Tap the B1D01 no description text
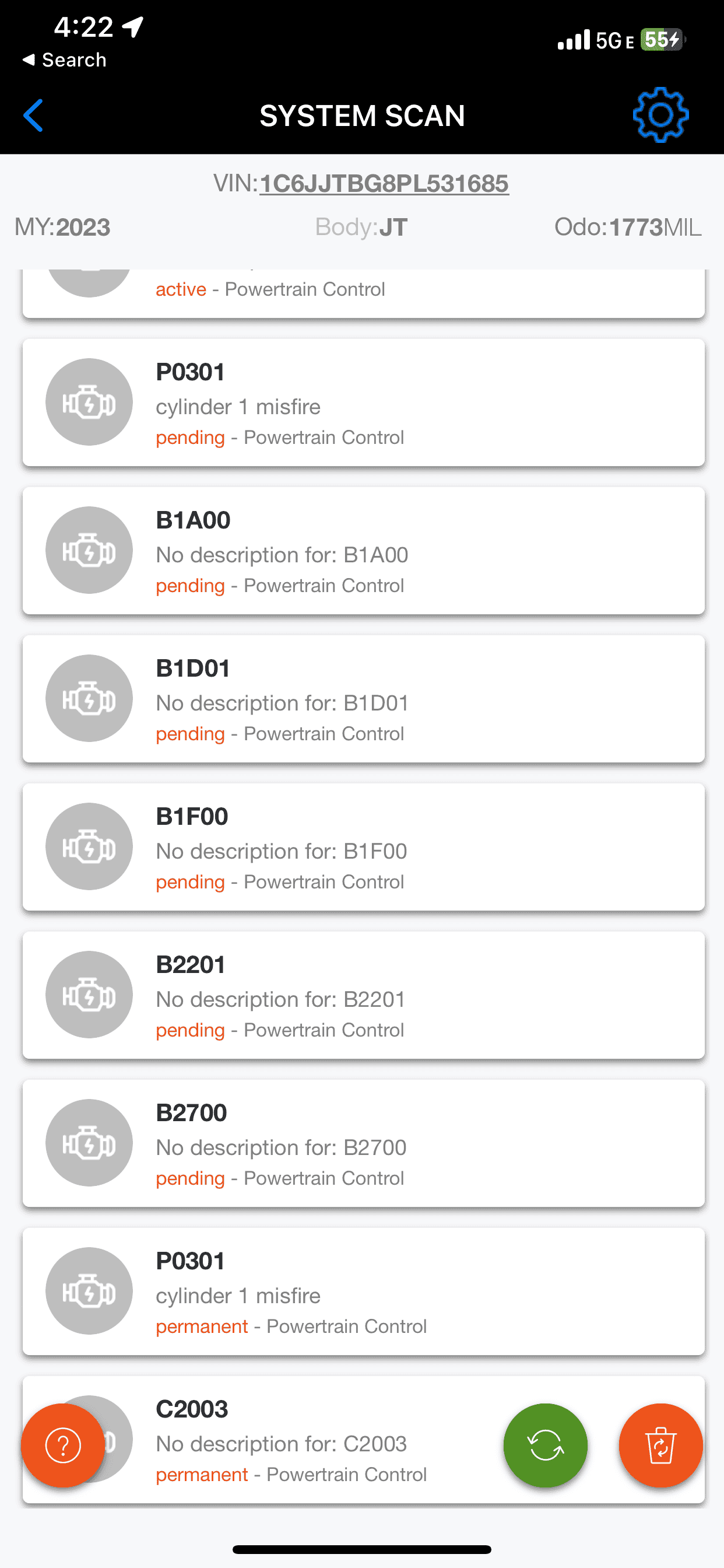This screenshot has height=1568, width=724. (x=282, y=703)
